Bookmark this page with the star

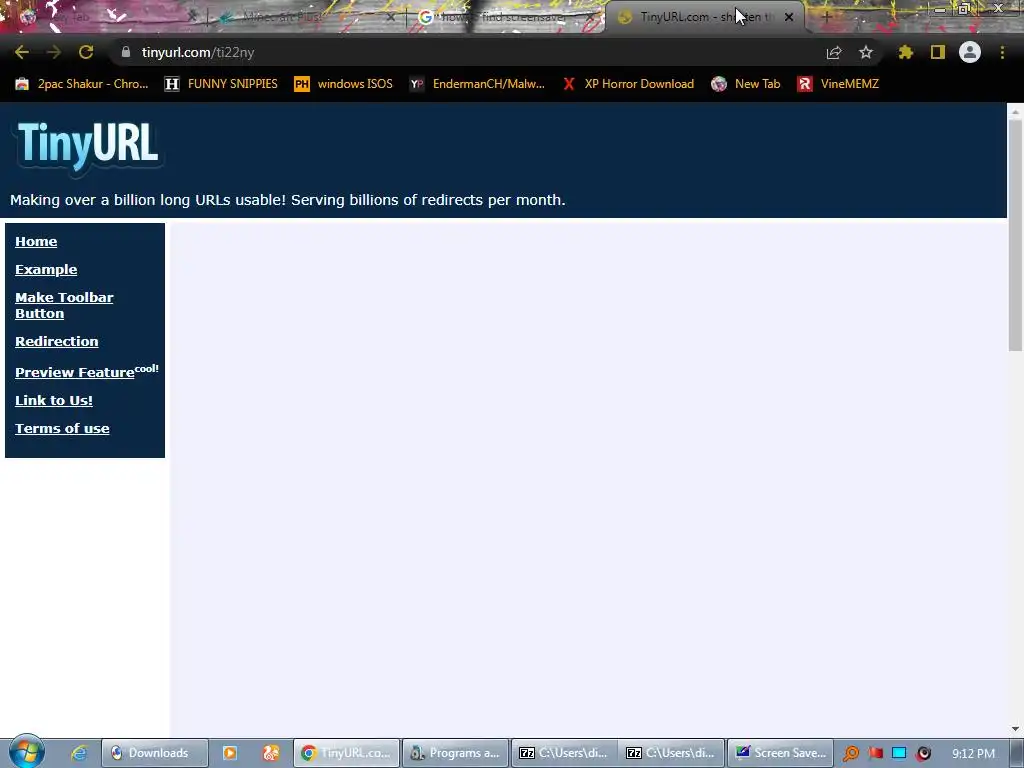pyautogui.click(x=866, y=52)
